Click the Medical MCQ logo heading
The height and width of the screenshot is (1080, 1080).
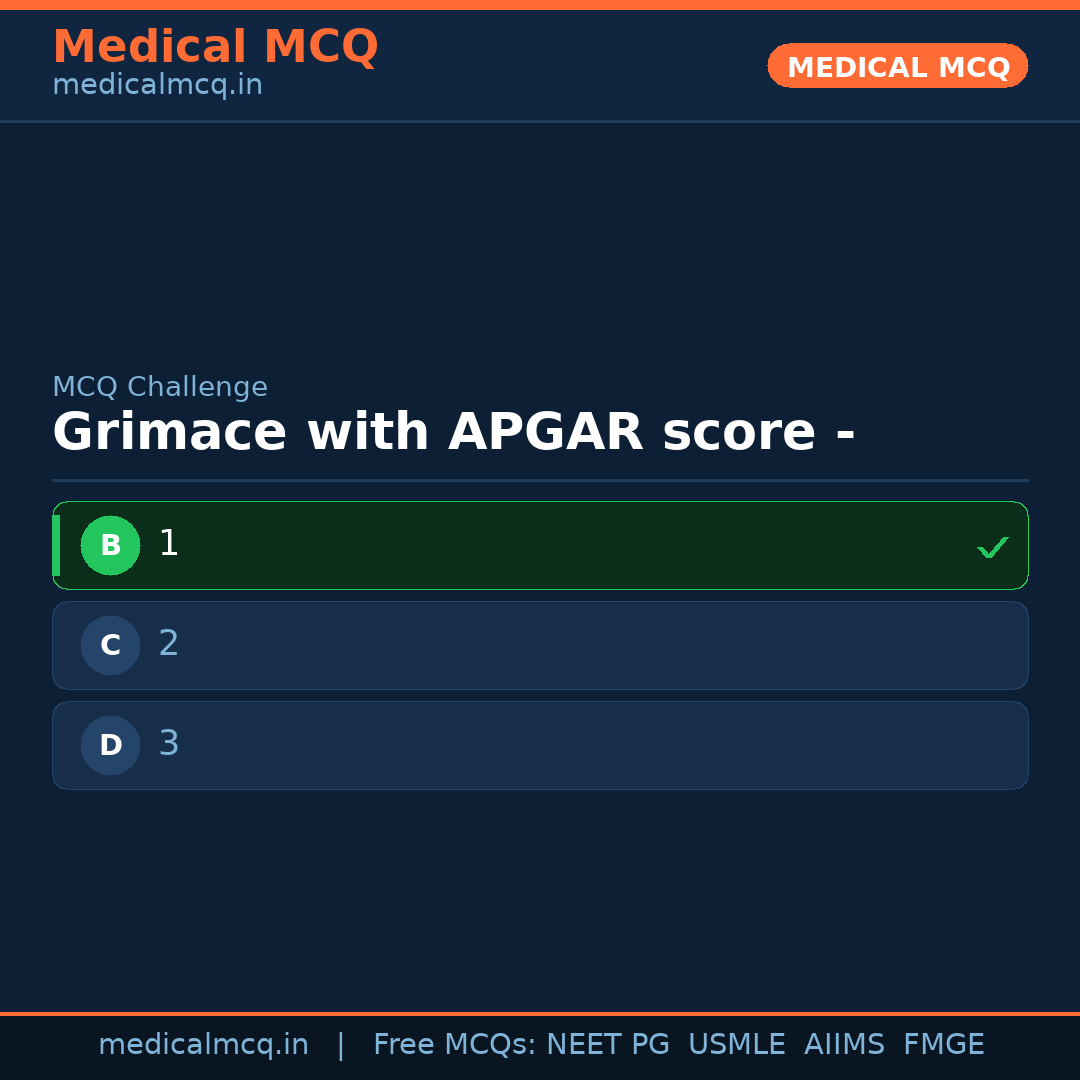pyautogui.click(x=216, y=47)
